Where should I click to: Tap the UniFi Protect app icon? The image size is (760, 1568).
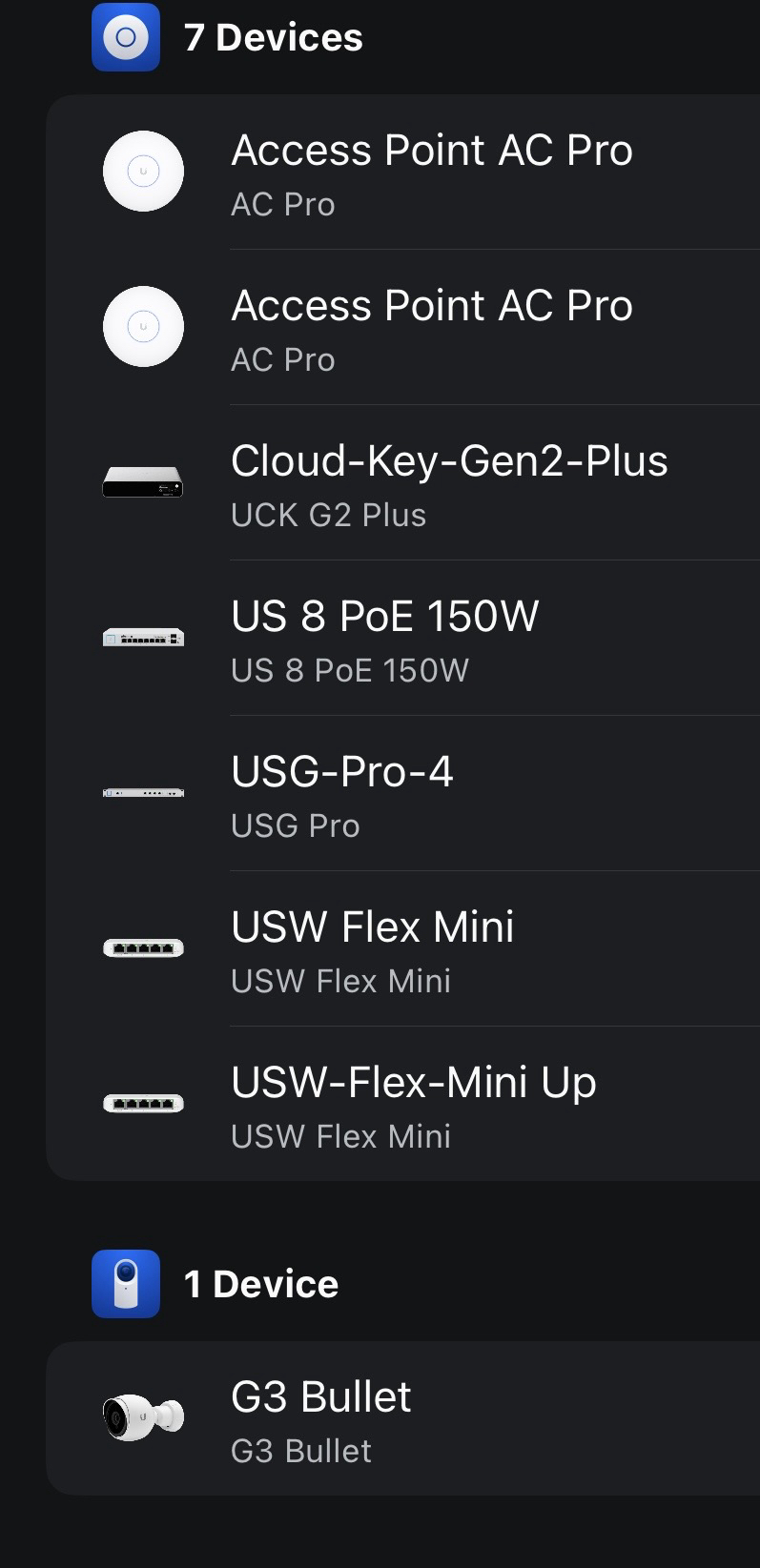126,1284
